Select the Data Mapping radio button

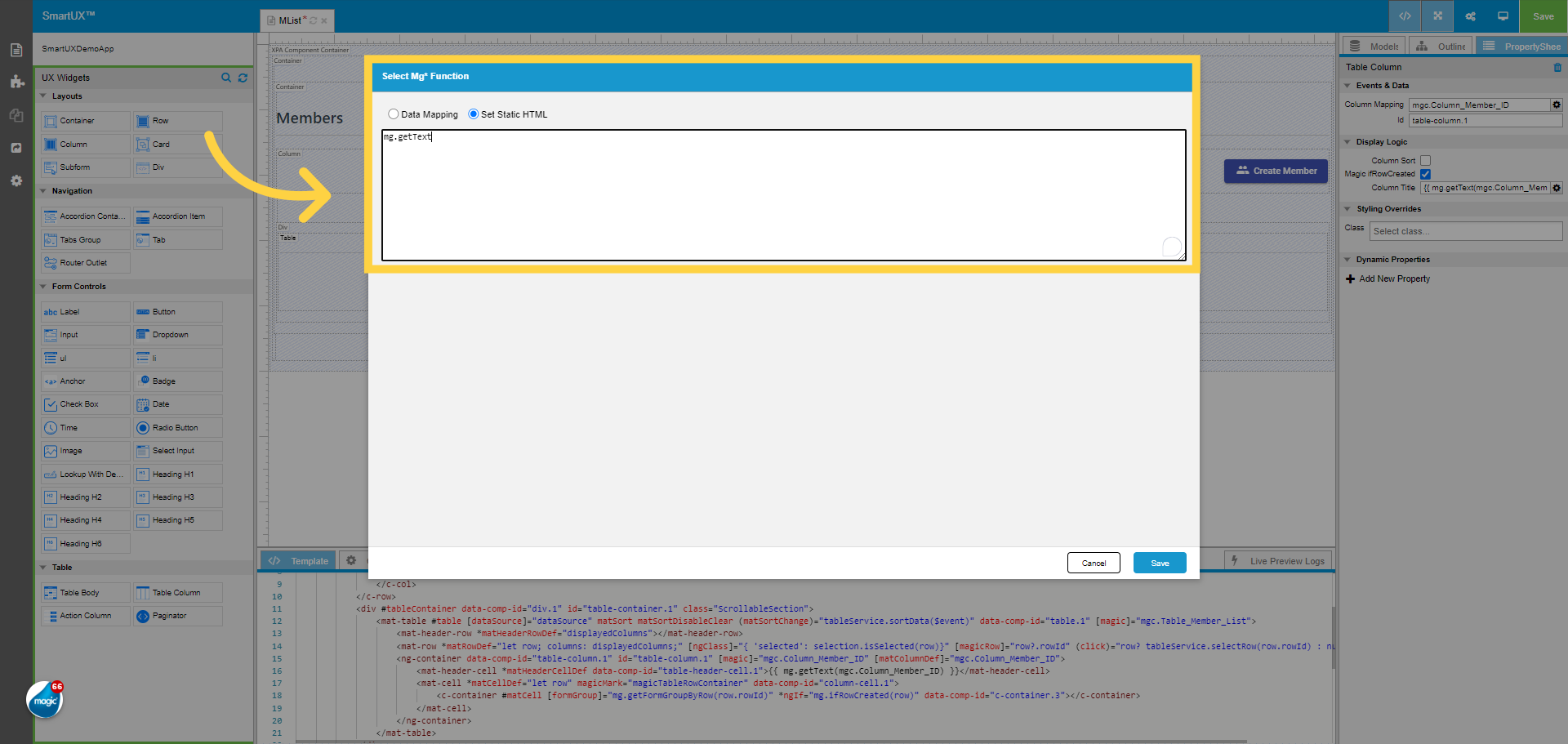click(394, 114)
